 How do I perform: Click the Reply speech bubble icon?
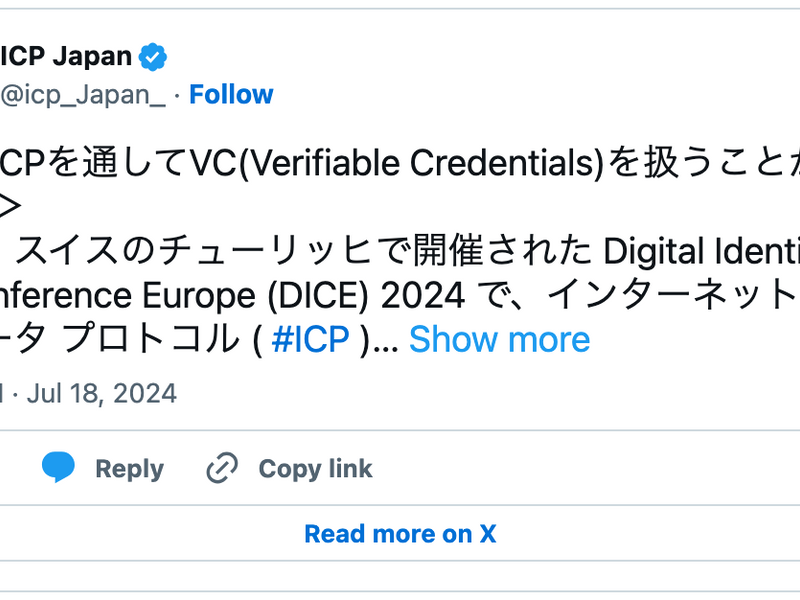pyautogui.click(x=59, y=468)
